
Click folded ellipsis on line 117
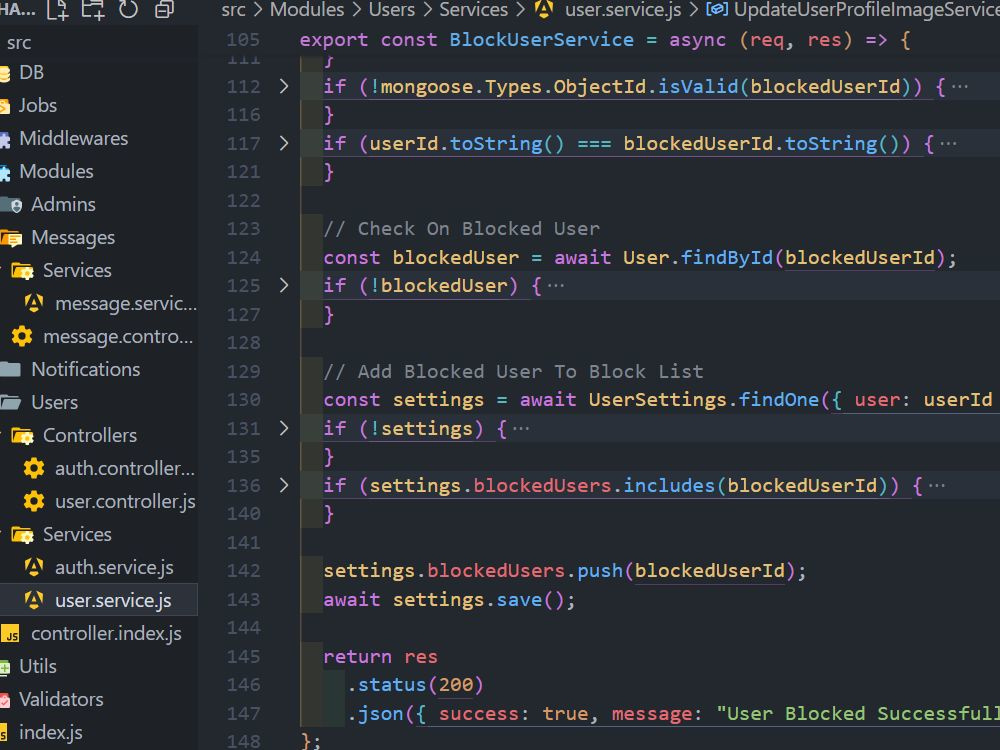tap(948, 143)
